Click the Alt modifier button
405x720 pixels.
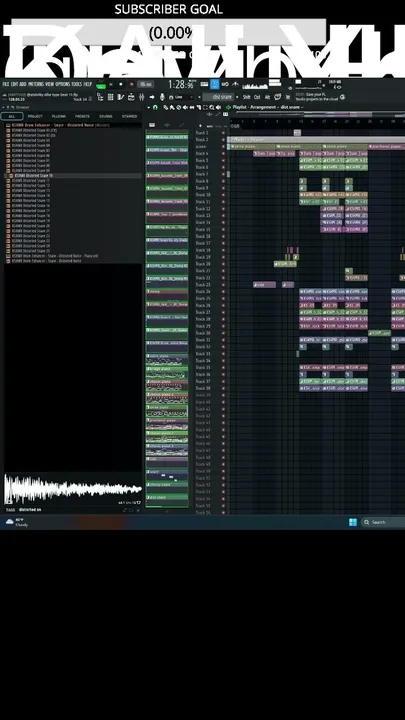tap(267, 97)
